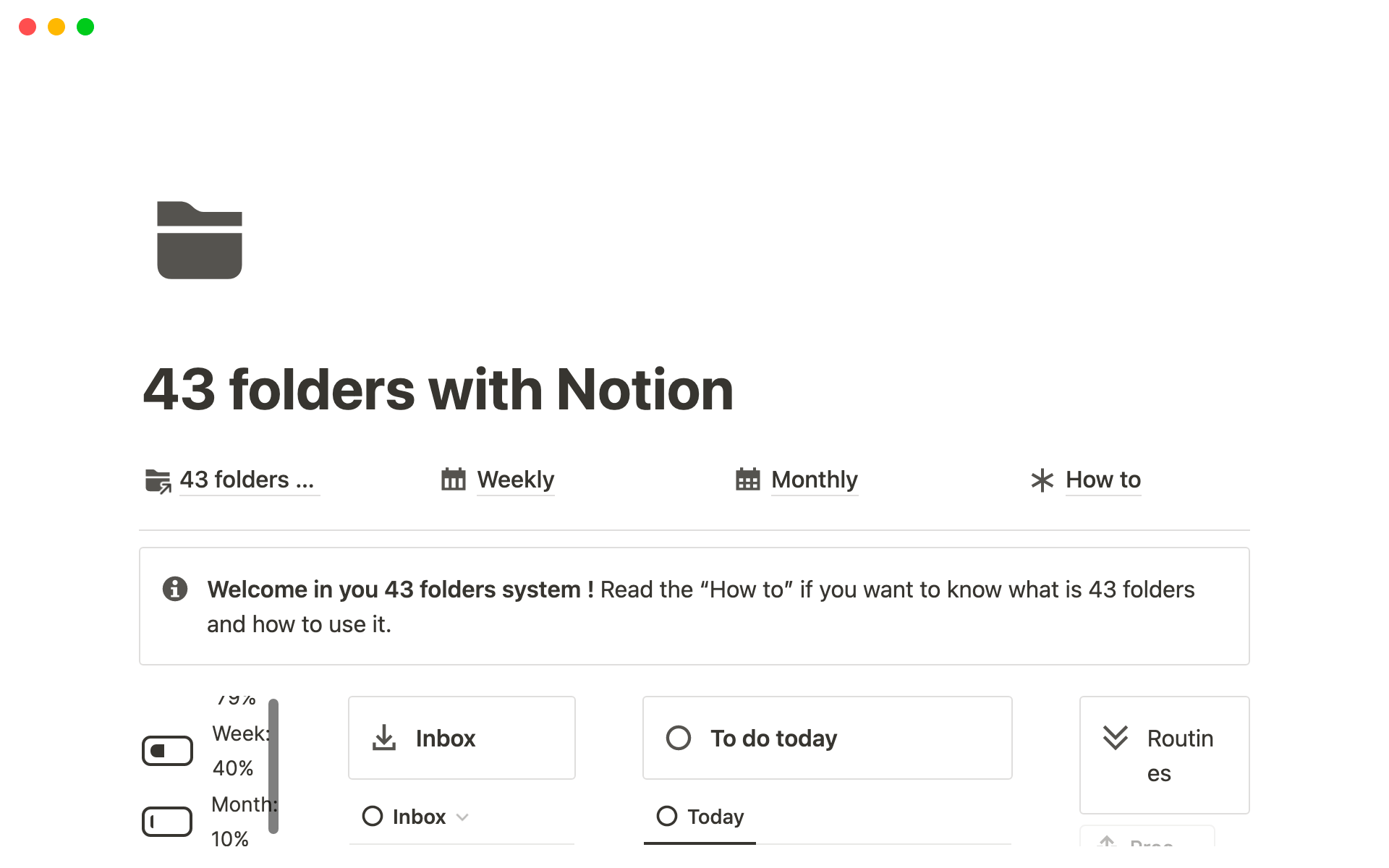This screenshot has height=868, width=1389.
Task: Open the Inbox view name menu
Action: (419, 817)
